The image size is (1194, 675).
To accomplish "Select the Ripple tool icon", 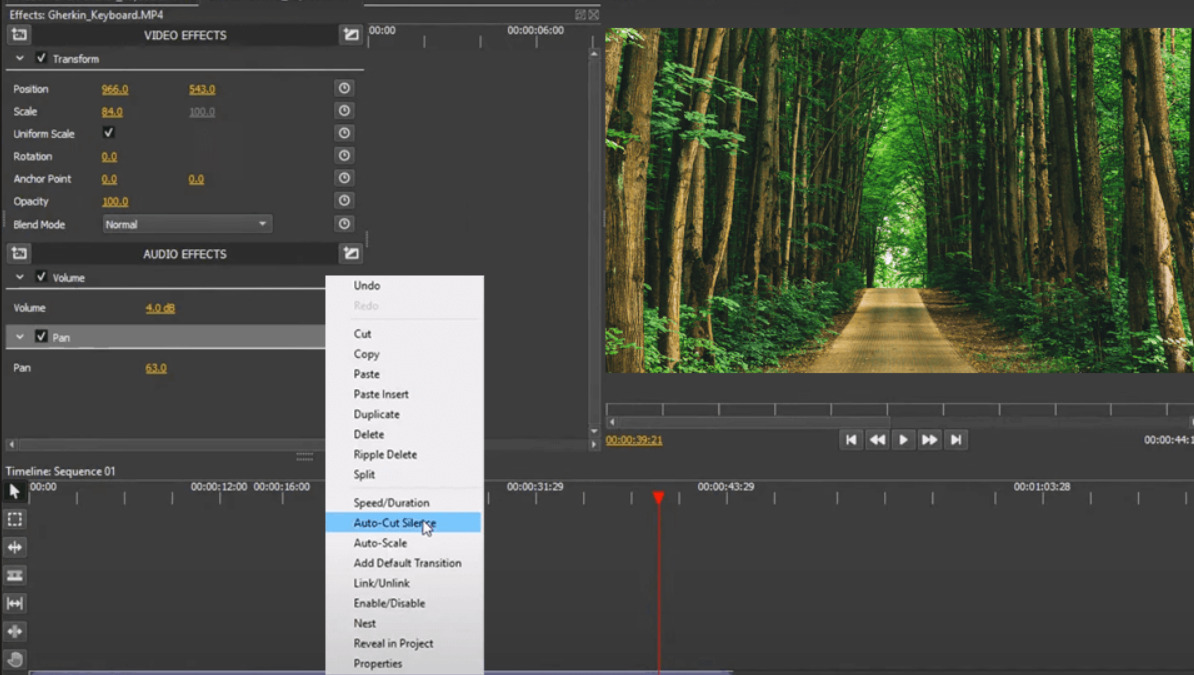I will 14,547.
